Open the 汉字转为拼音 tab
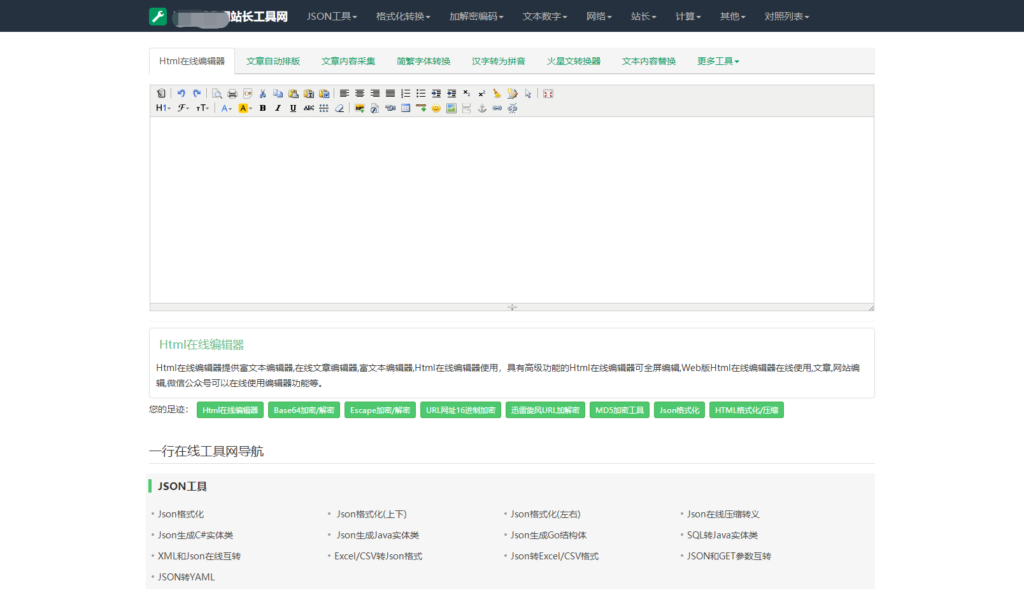 point(498,61)
